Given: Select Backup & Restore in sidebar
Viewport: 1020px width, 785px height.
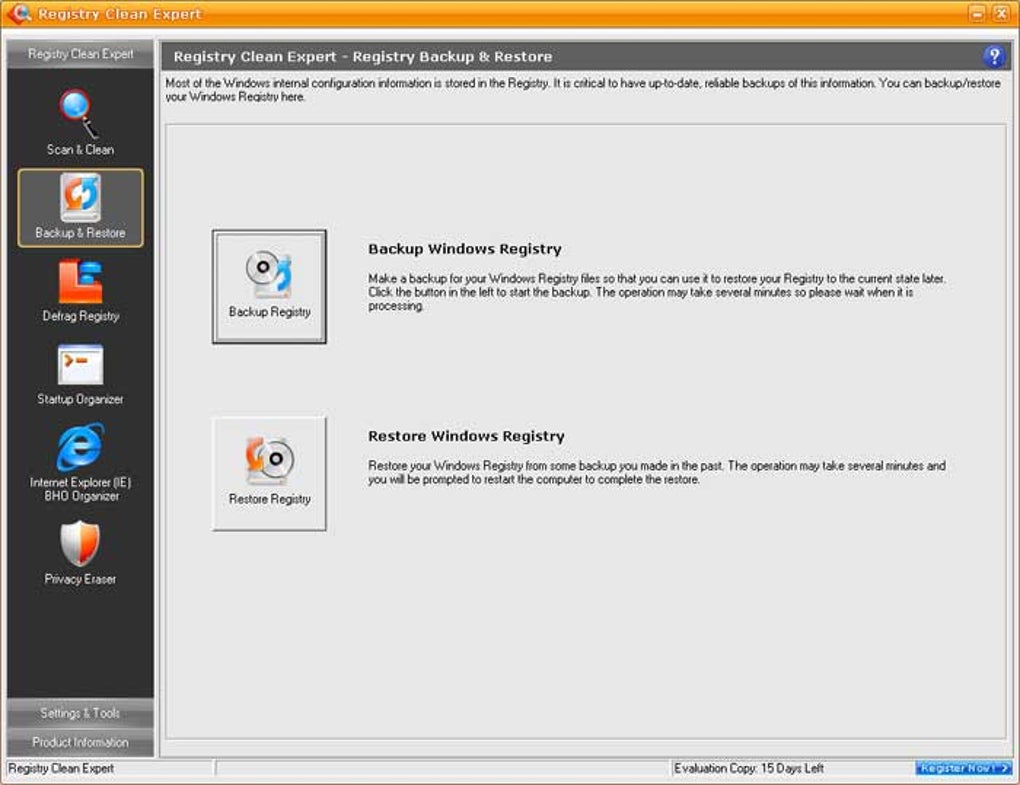Looking at the screenshot, I should tap(80, 207).
